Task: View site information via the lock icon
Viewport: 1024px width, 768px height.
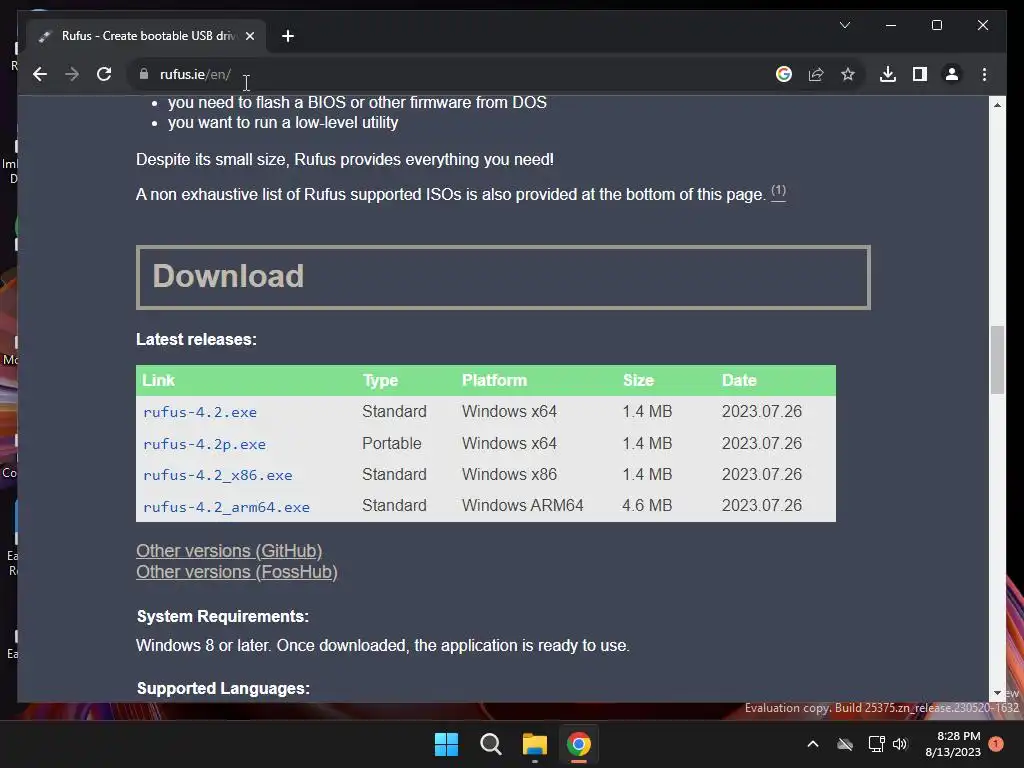Action: coord(144,74)
